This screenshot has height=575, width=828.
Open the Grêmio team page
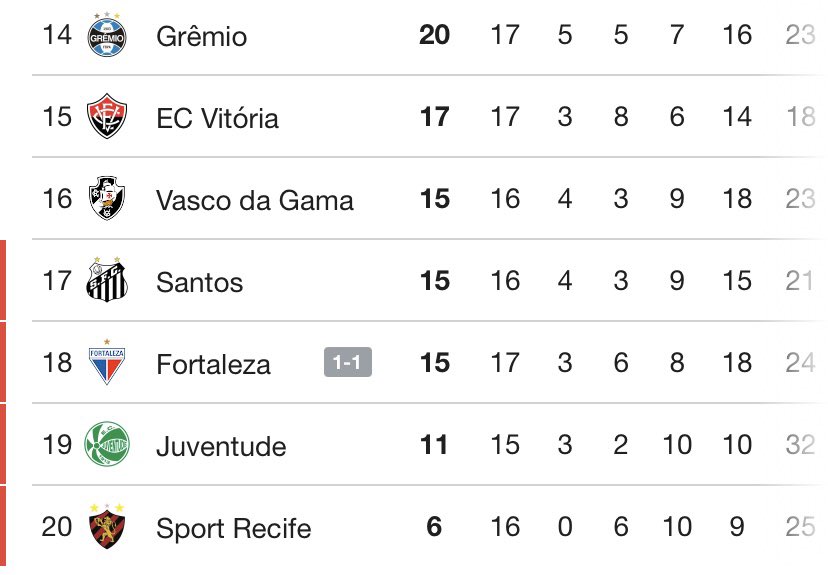(201, 37)
